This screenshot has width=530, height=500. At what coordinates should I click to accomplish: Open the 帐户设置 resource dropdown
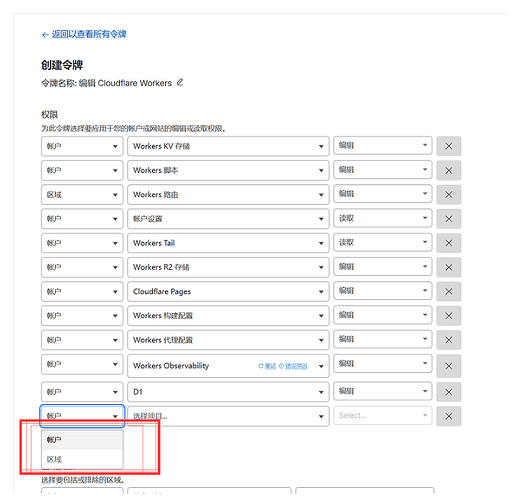228,219
